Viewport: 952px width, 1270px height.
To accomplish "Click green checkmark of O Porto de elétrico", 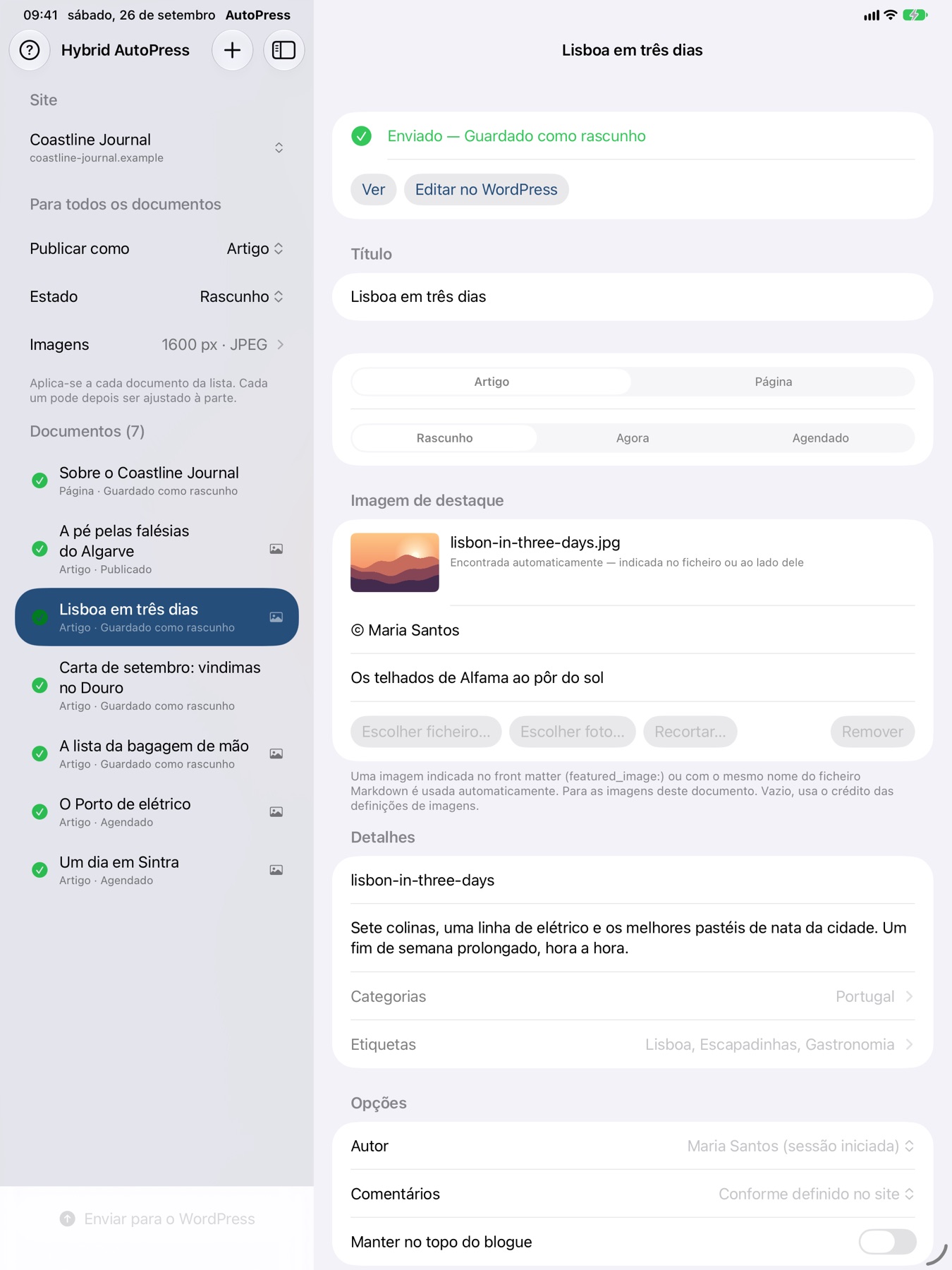I will pos(40,811).
